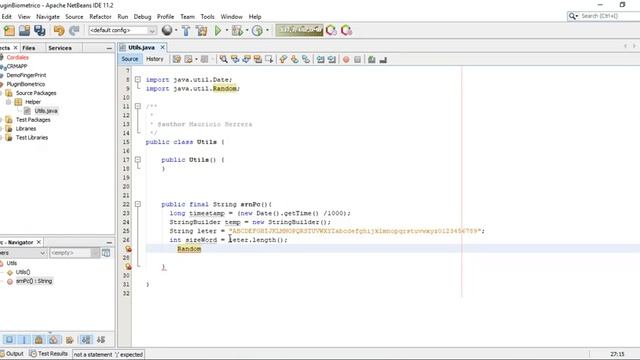
Task: Close the Navigator panel tab
Action: (x=39, y=242)
